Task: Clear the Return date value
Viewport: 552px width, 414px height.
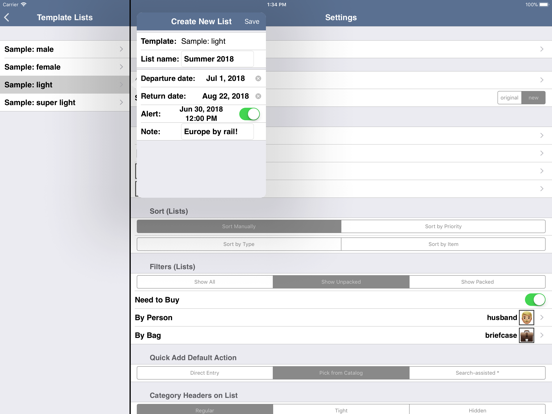Action: pyautogui.click(x=258, y=96)
